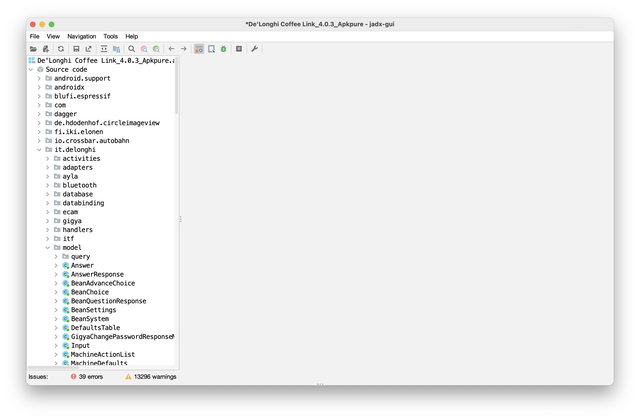This screenshot has height=420, width=640.
Task: Click the warnings triangle icon in status bar
Action: click(128, 377)
